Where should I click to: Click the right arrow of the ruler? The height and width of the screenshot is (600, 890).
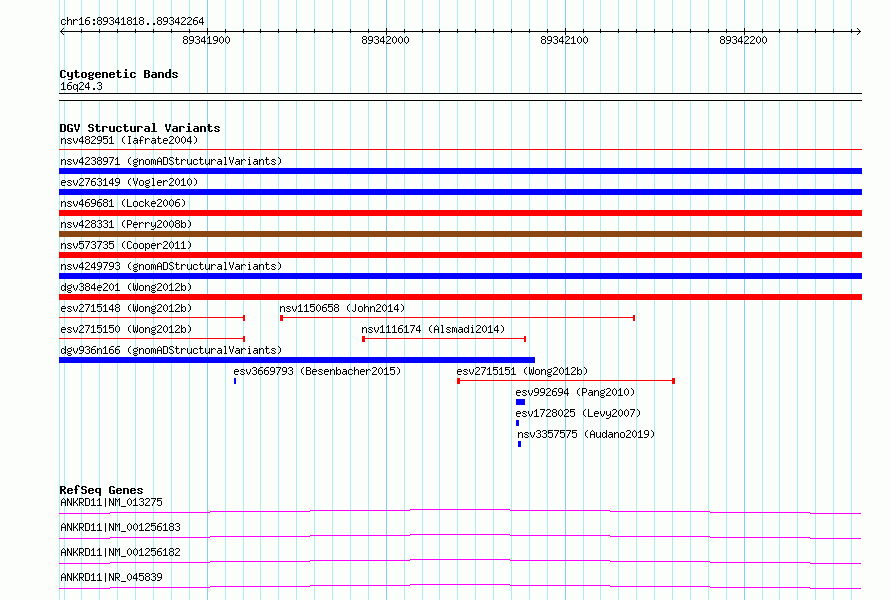[858, 31]
